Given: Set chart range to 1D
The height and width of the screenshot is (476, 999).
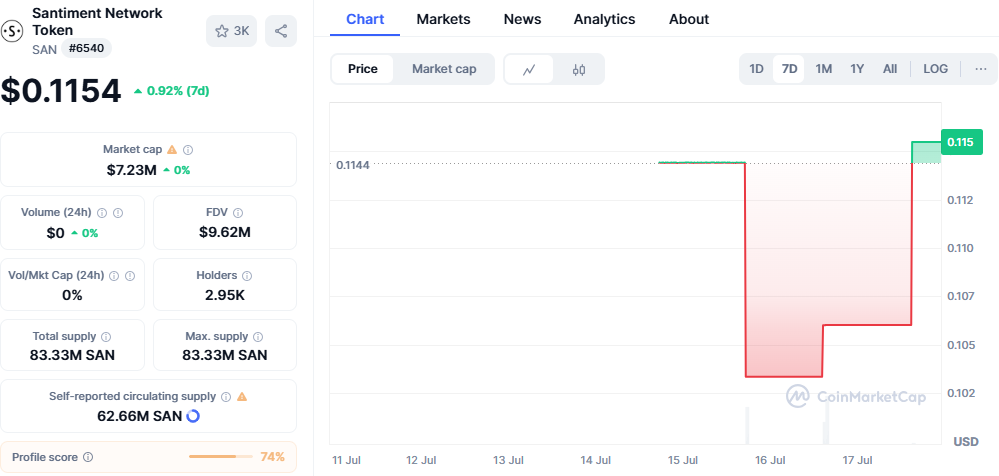Looking at the screenshot, I should (x=756, y=69).
